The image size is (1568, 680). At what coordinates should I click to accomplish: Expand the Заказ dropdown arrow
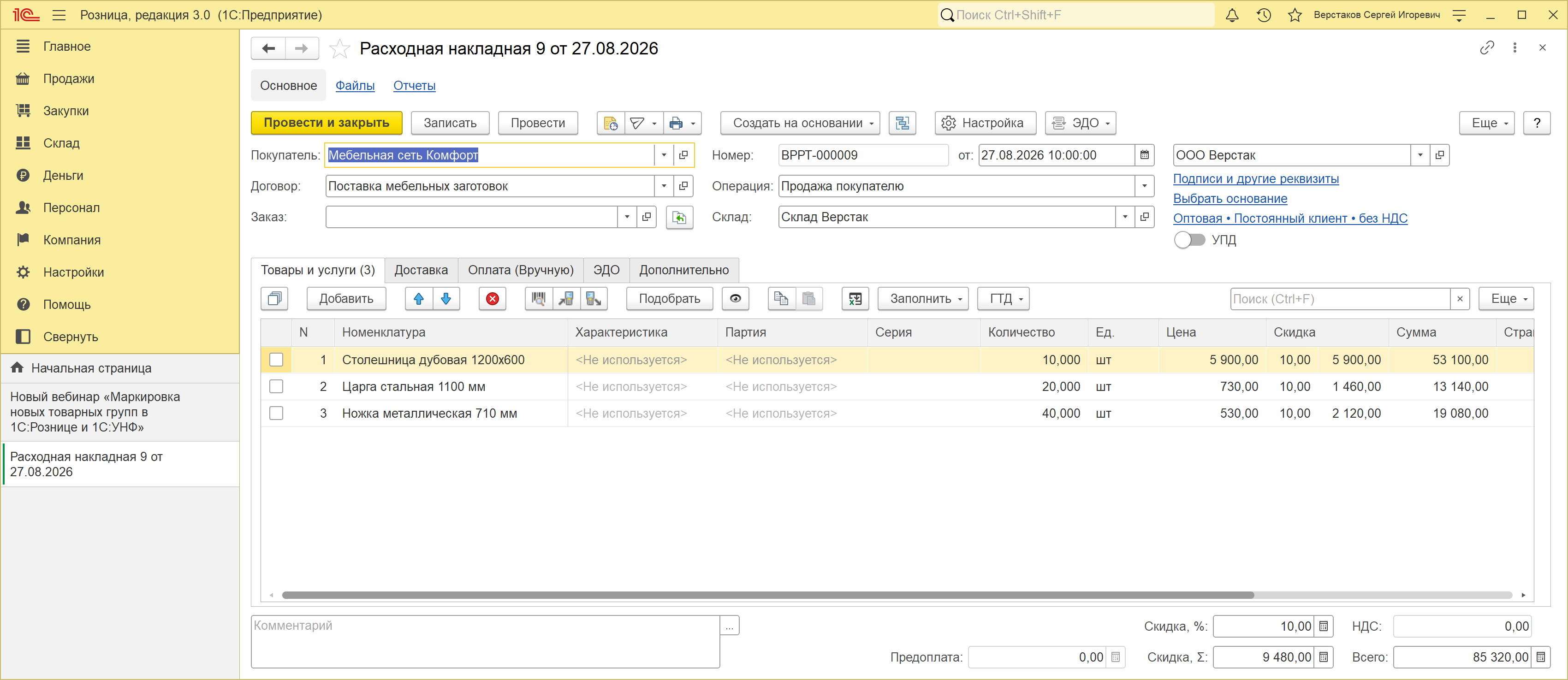point(627,217)
